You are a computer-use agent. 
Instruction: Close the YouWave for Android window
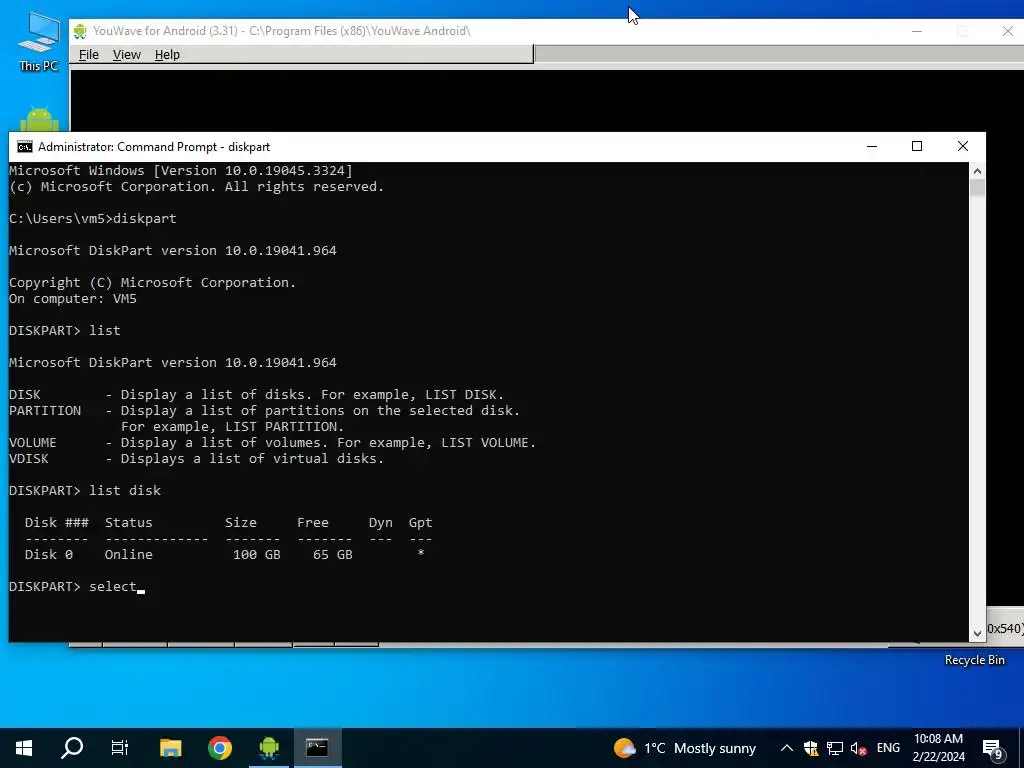click(x=1008, y=31)
